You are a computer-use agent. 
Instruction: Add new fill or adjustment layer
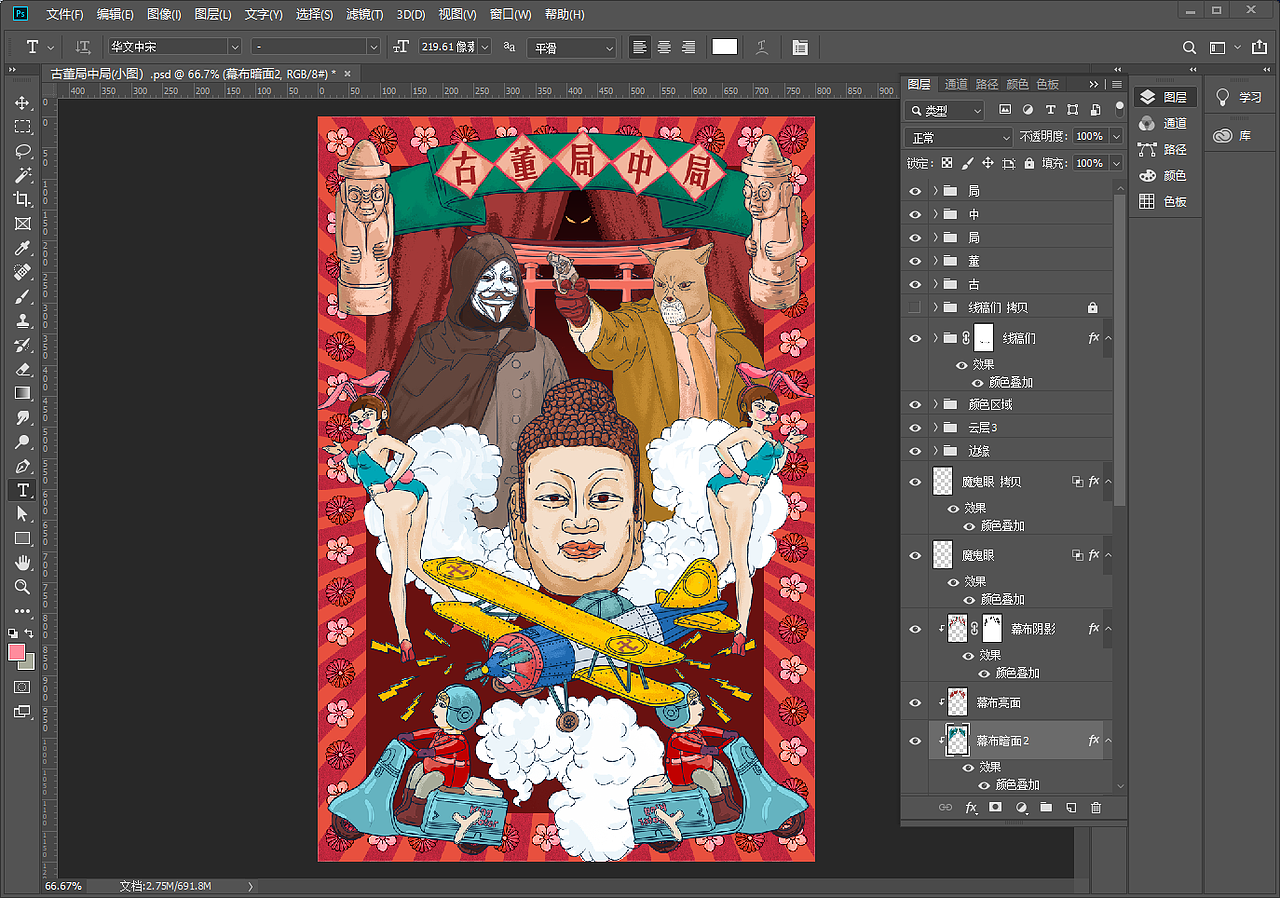1021,807
